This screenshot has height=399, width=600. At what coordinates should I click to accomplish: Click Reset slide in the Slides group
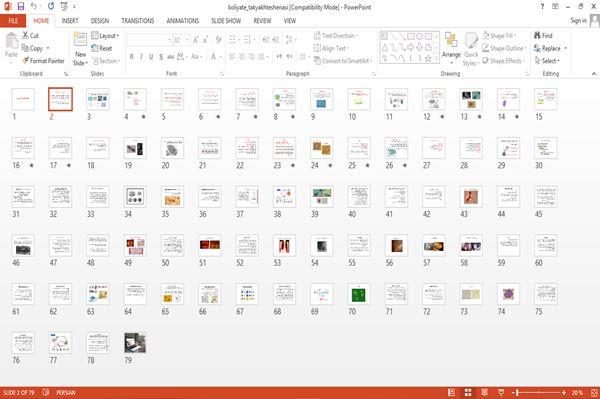pyautogui.click(x=102, y=48)
